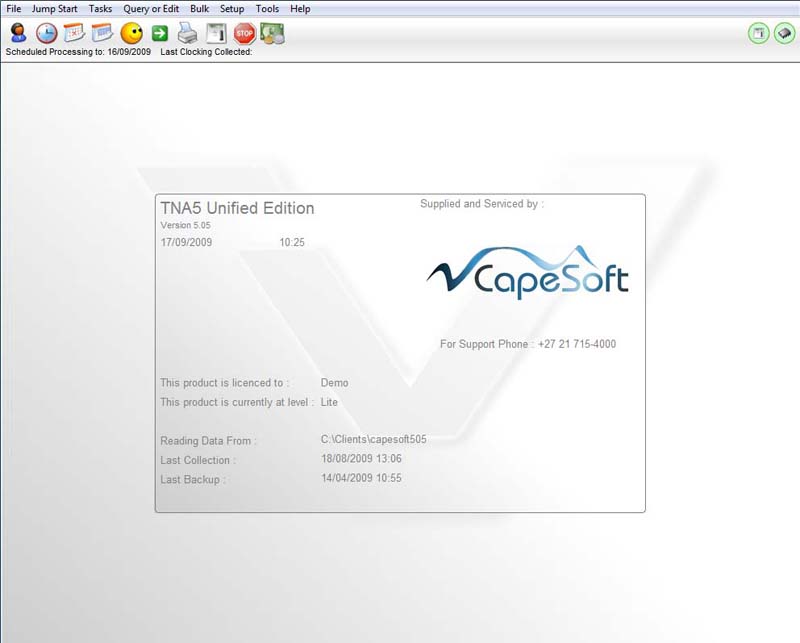
Task: Click the CapeSoft logo
Action: 528,273
